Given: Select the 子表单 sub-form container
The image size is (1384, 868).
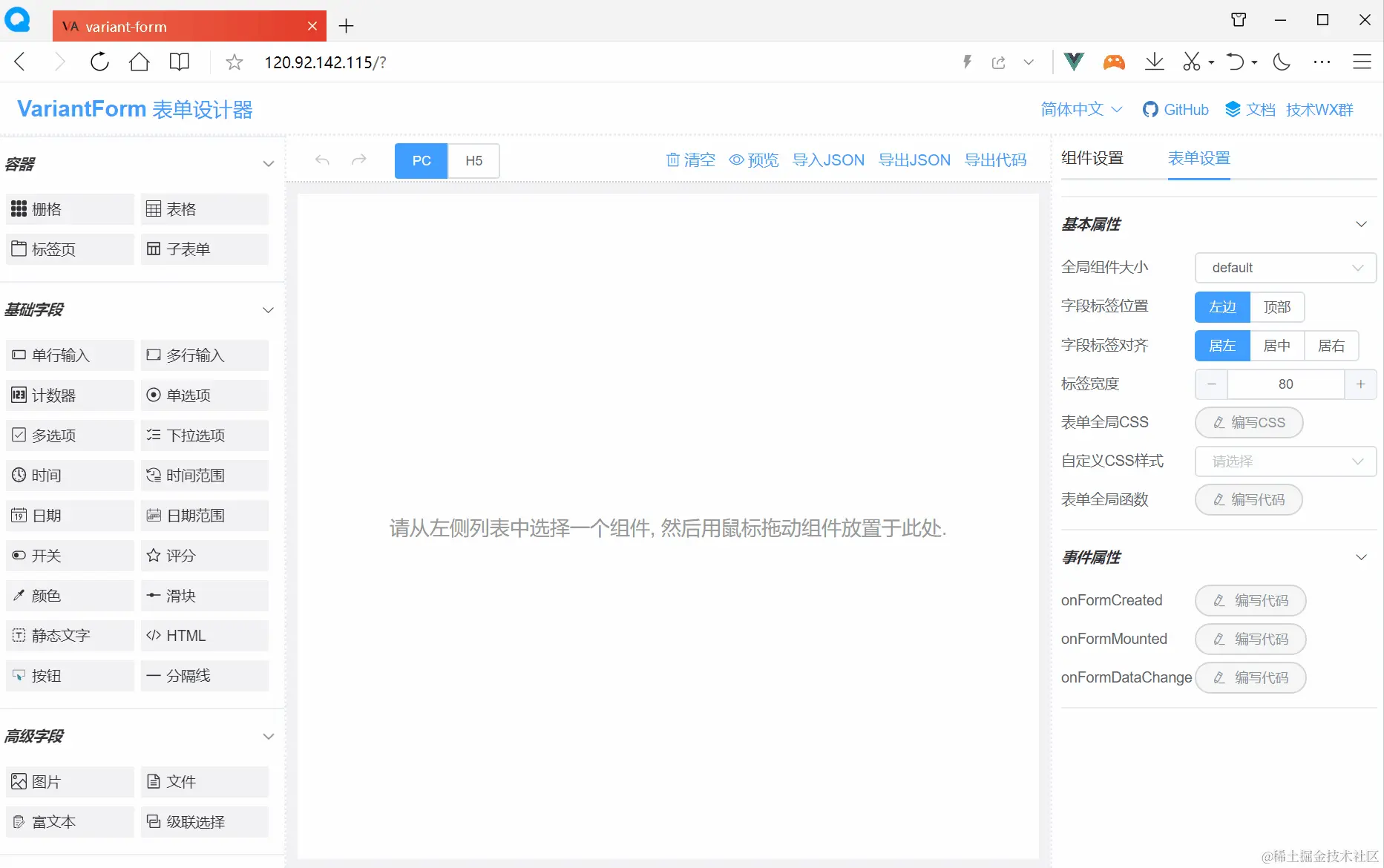Looking at the screenshot, I should click(x=204, y=249).
